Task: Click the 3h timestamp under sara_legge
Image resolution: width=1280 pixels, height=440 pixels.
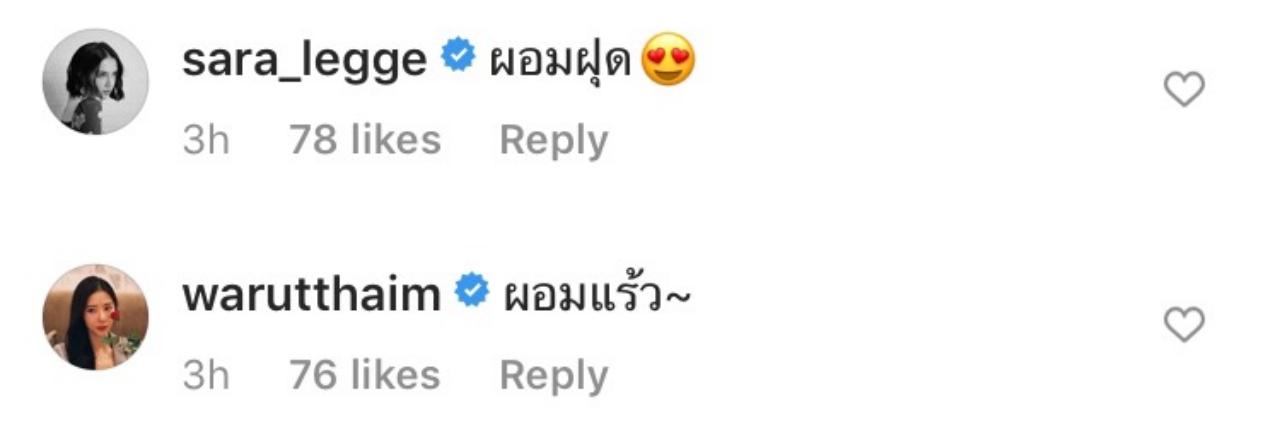Action: point(206,140)
